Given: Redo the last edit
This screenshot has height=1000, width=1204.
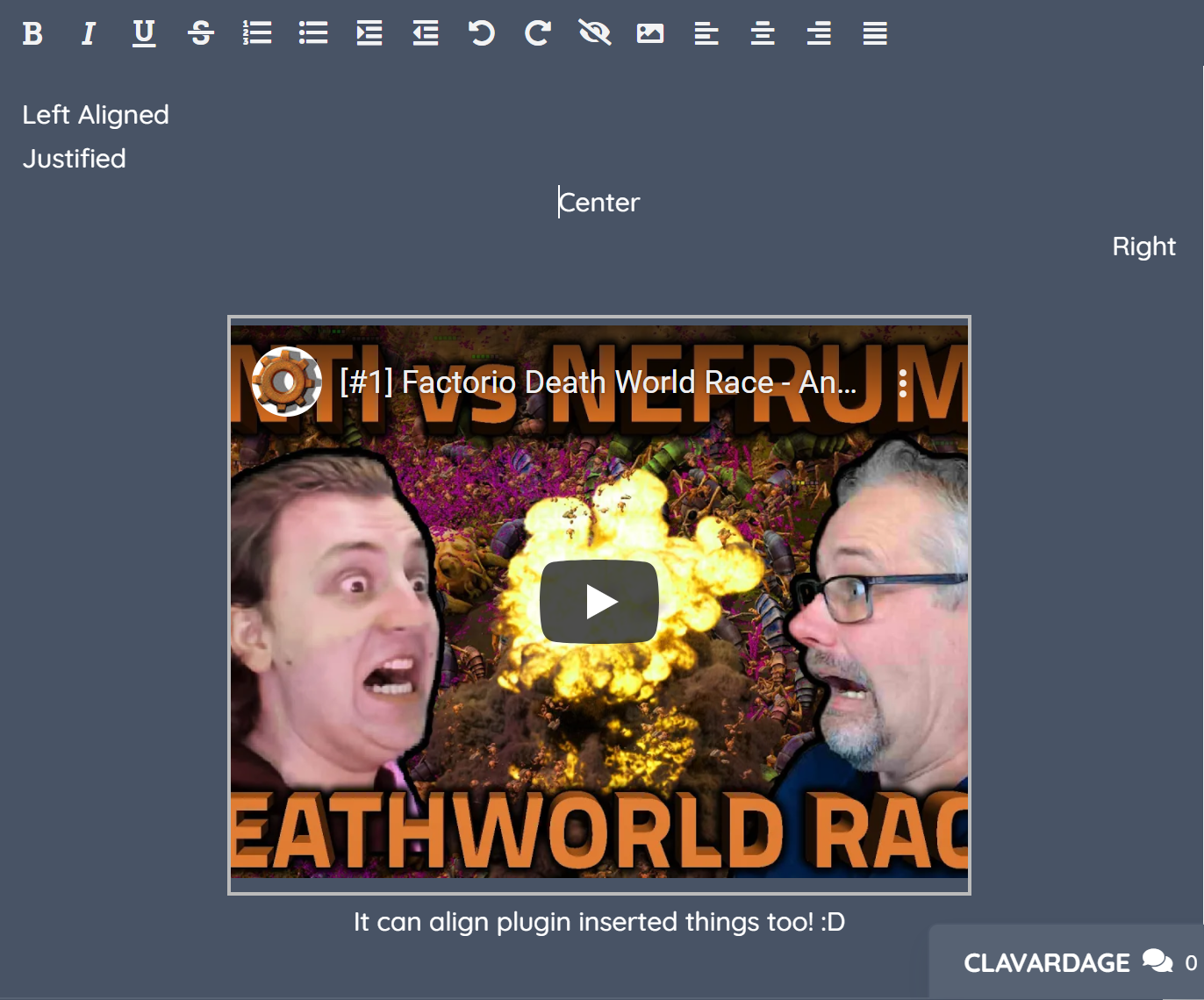Looking at the screenshot, I should [538, 33].
